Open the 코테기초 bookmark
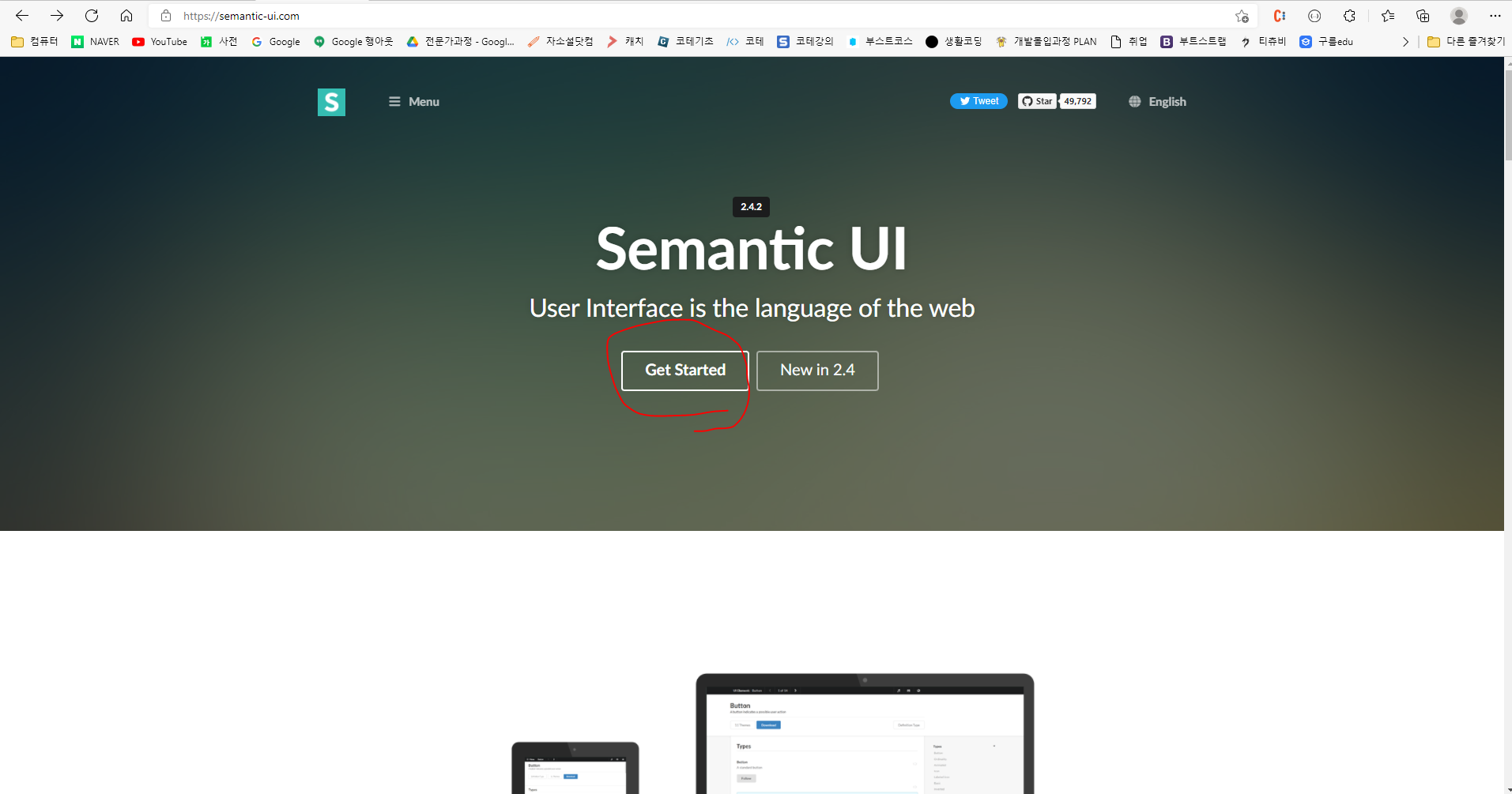The width and height of the screenshot is (1512, 794). click(x=685, y=42)
